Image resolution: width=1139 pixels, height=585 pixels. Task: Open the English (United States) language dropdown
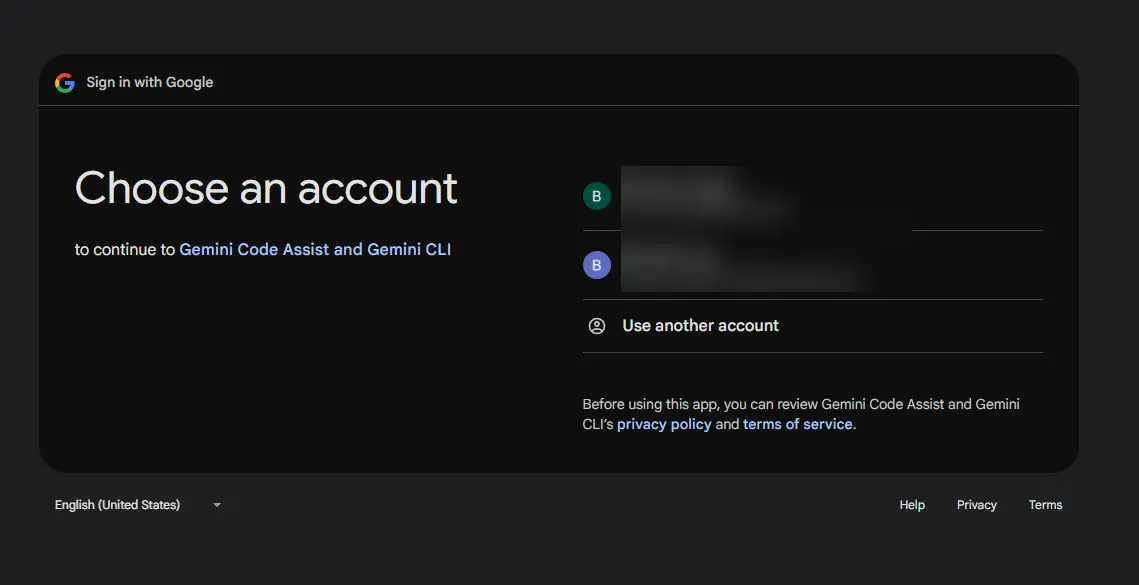click(137, 505)
